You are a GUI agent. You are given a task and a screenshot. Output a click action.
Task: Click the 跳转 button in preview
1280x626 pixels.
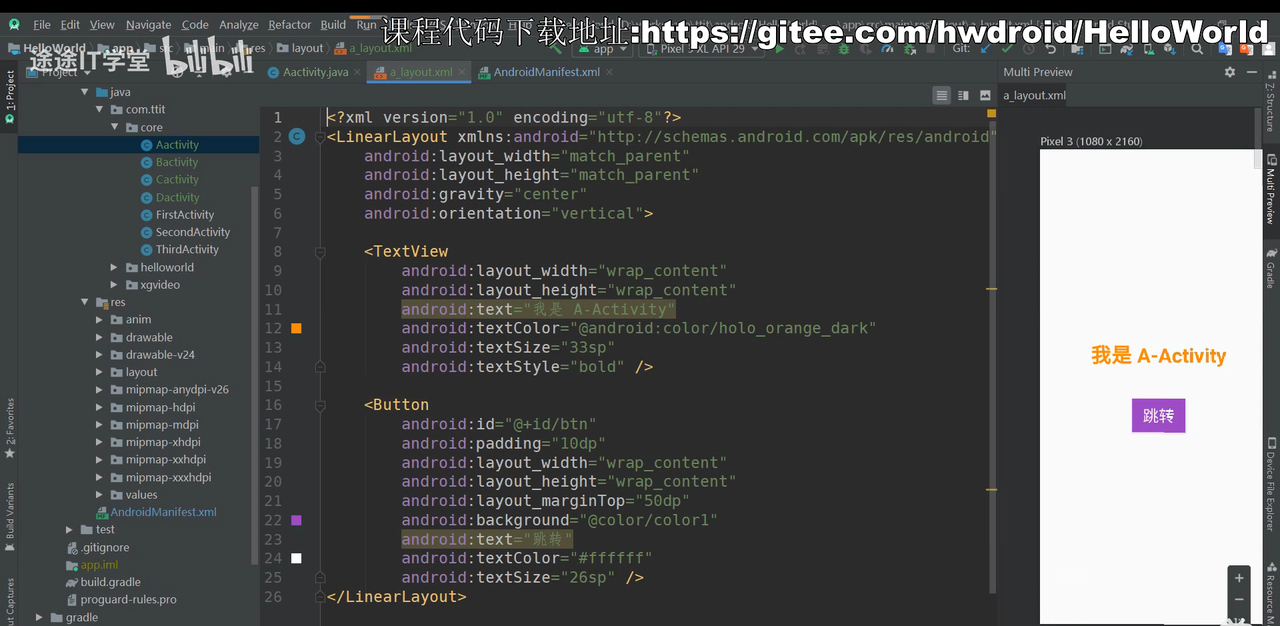(1158, 415)
